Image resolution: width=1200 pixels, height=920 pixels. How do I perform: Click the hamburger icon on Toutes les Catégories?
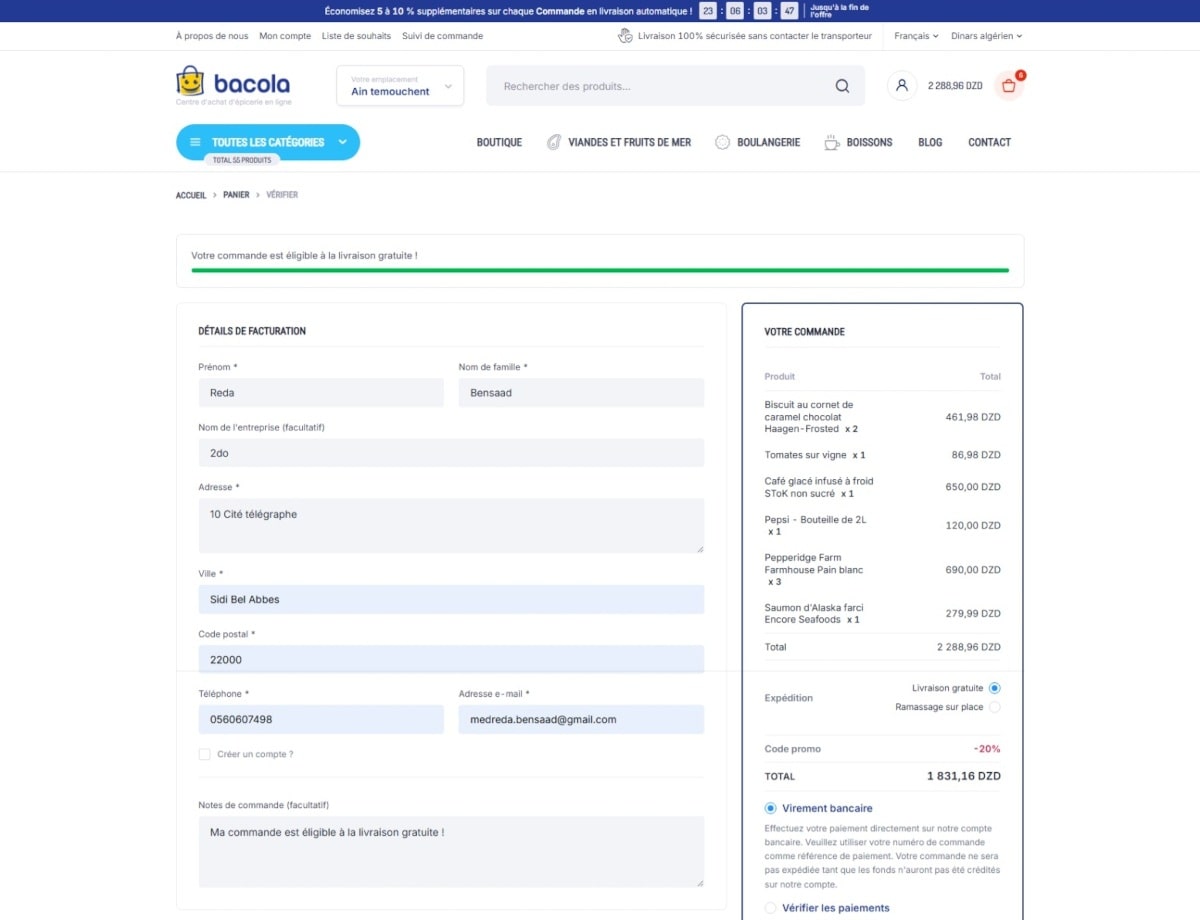click(x=195, y=142)
